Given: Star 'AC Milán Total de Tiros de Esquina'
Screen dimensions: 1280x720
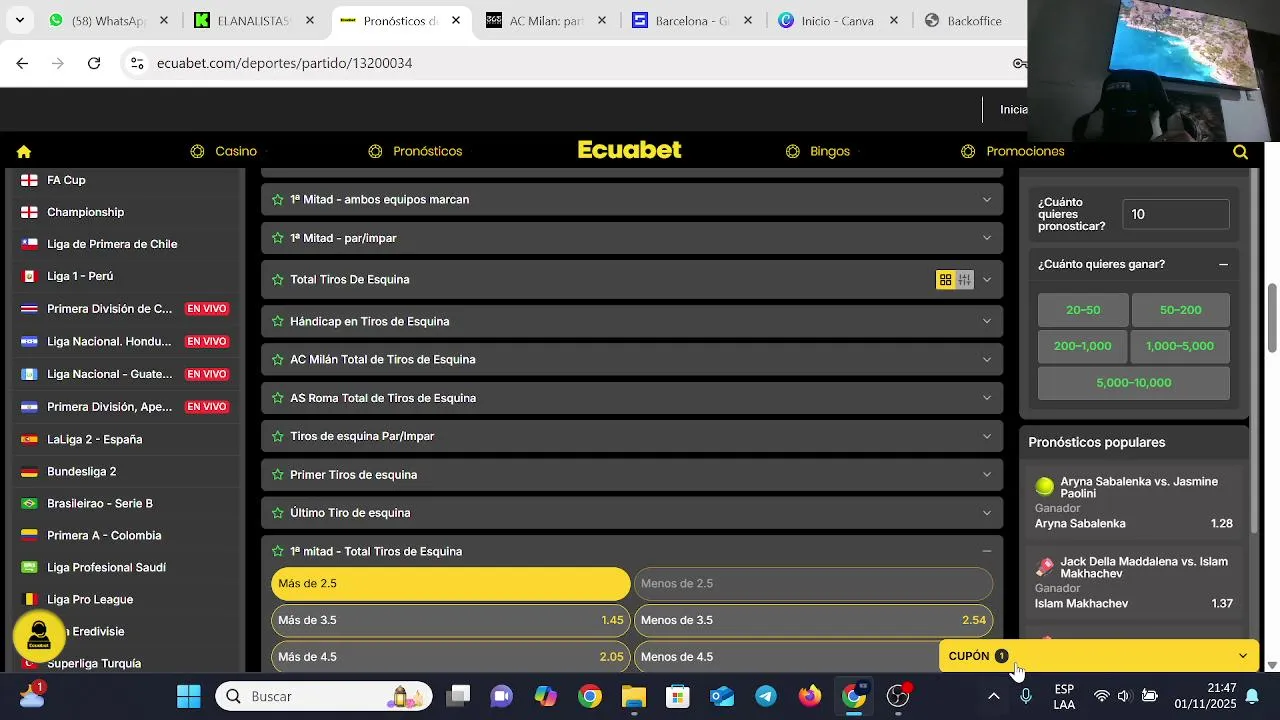Looking at the screenshot, I should (x=278, y=360).
